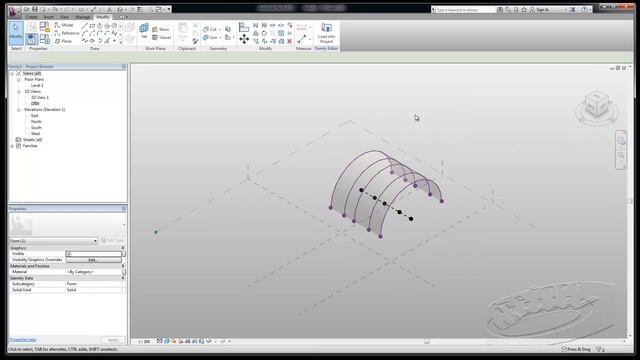Select the Rotate tool in the Modify panel
The height and width of the screenshot is (360, 640).
[264, 33]
